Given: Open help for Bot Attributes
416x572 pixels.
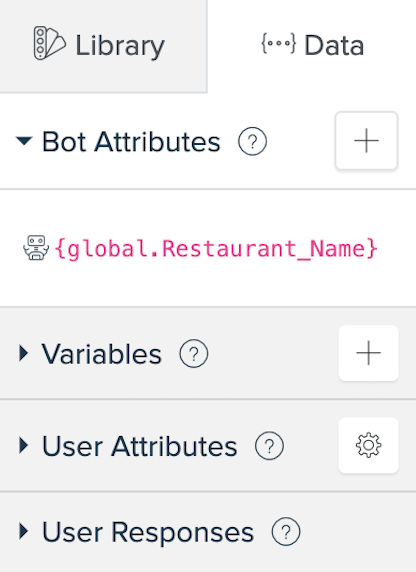Looking at the screenshot, I should point(253,141).
